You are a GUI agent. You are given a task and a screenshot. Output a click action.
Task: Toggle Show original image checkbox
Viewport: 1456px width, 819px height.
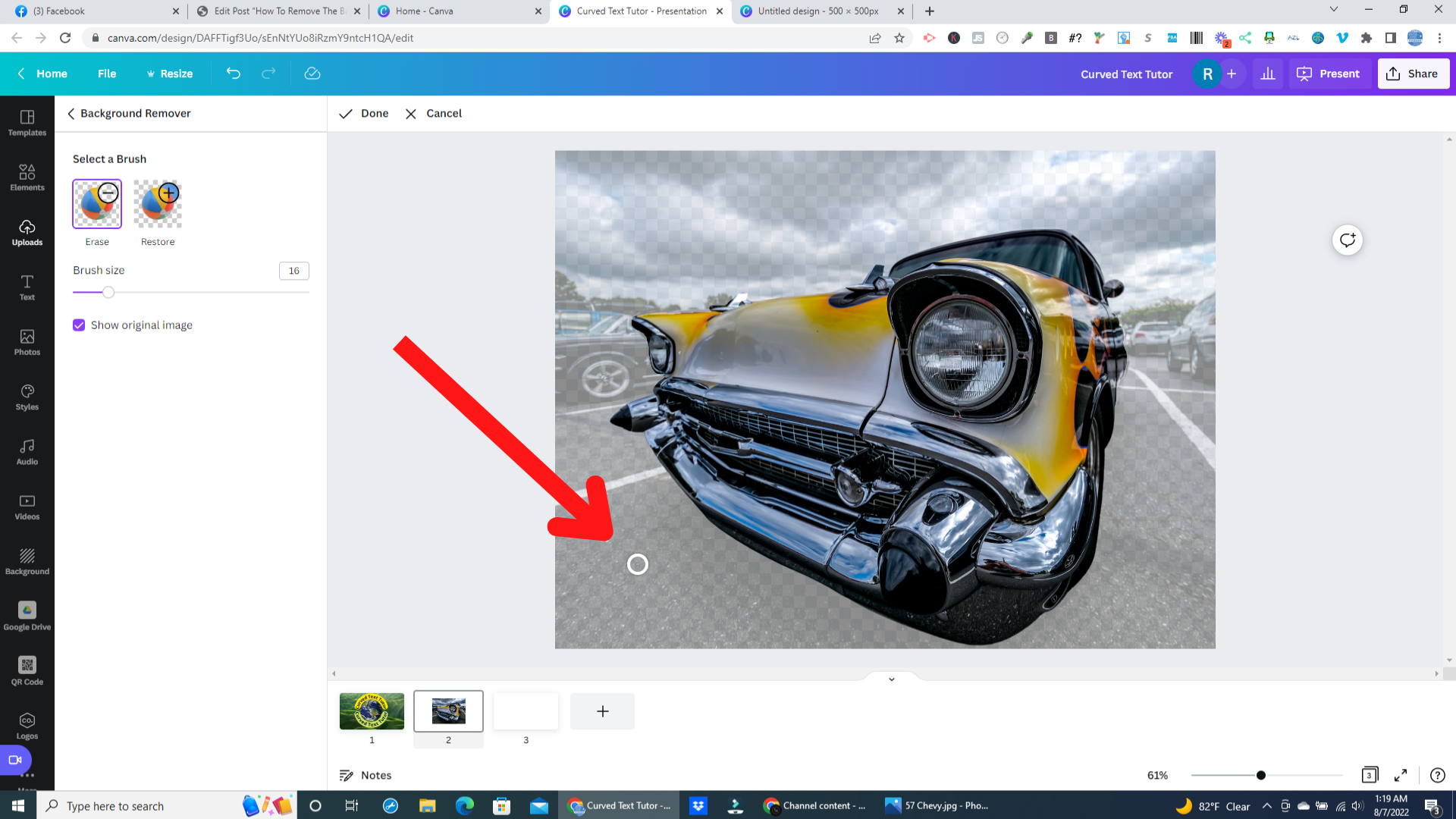tap(79, 325)
